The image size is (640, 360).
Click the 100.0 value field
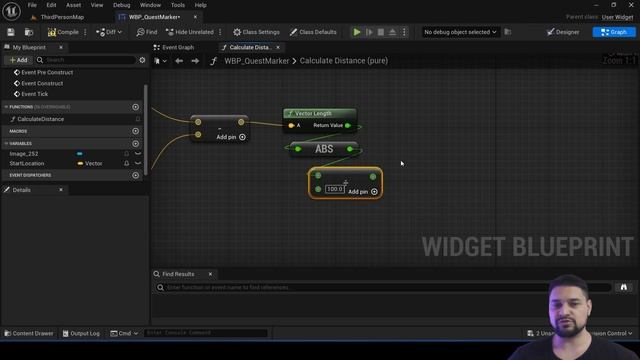point(335,189)
